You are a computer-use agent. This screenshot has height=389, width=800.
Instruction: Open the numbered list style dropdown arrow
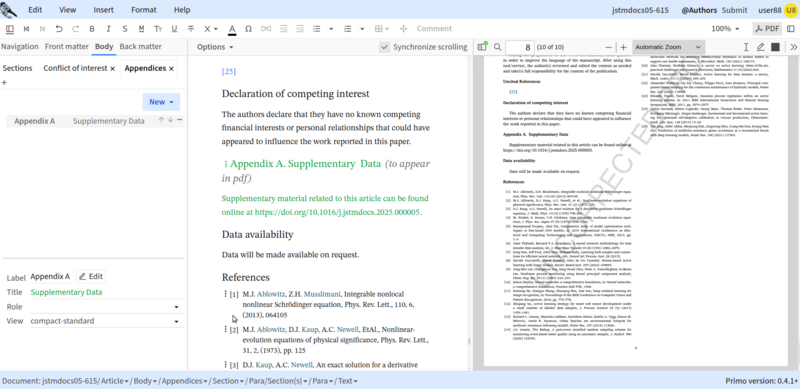tap(363, 29)
